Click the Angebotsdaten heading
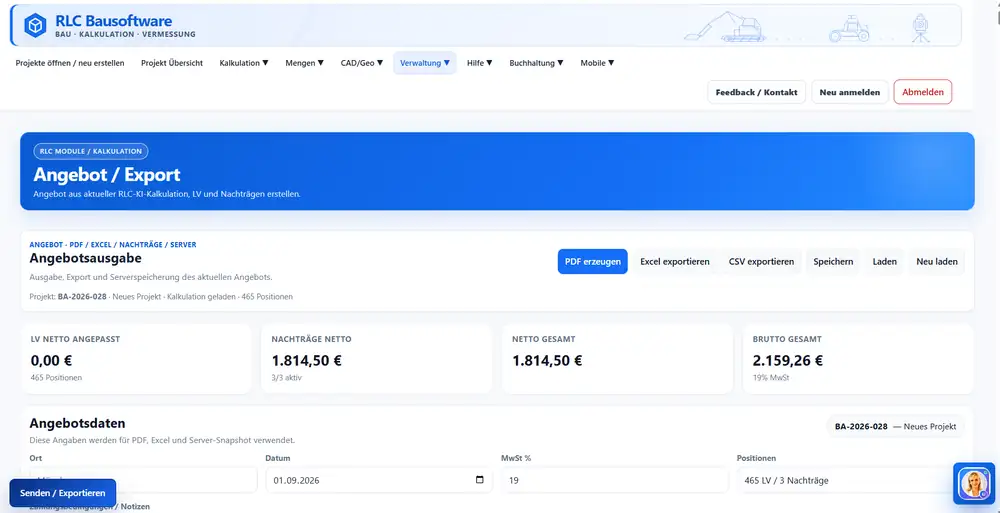This screenshot has height=513, width=1000. click(x=77, y=424)
